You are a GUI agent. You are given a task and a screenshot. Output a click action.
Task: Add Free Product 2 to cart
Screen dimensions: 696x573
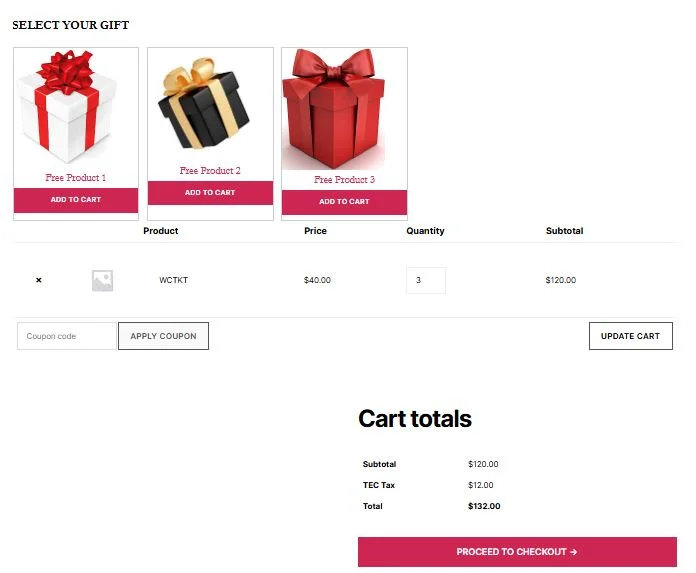coord(210,193)
